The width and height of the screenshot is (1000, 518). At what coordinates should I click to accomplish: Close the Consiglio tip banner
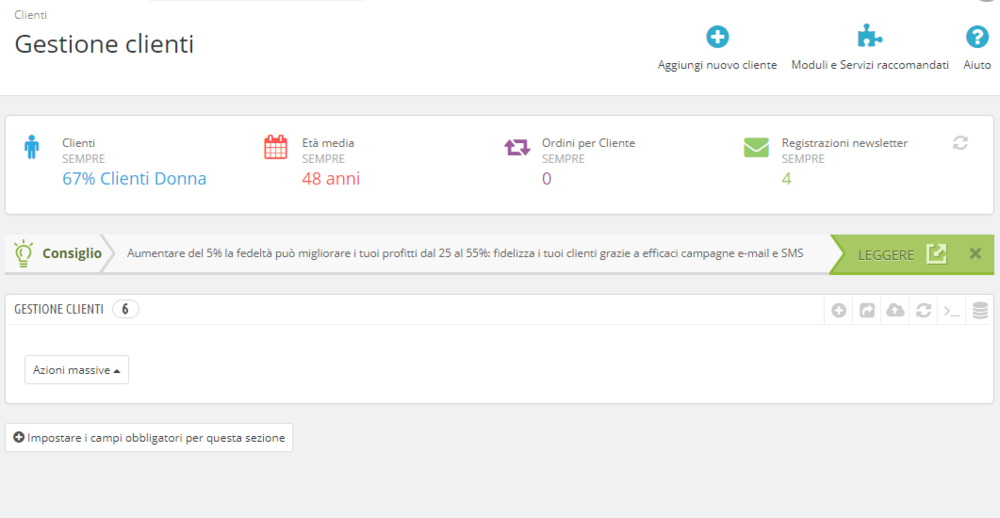(x=975, y=253)
